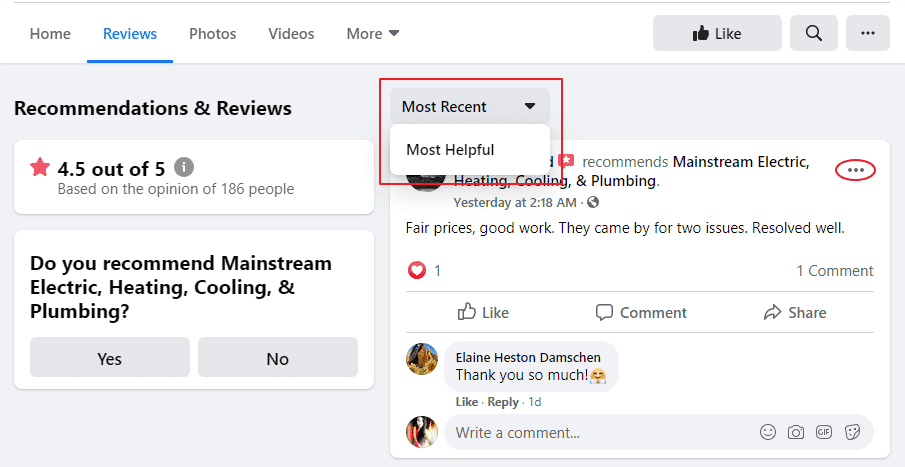The image size is (905, 467).
Task: Click the Comment button on the review
Action: [641, 312]
